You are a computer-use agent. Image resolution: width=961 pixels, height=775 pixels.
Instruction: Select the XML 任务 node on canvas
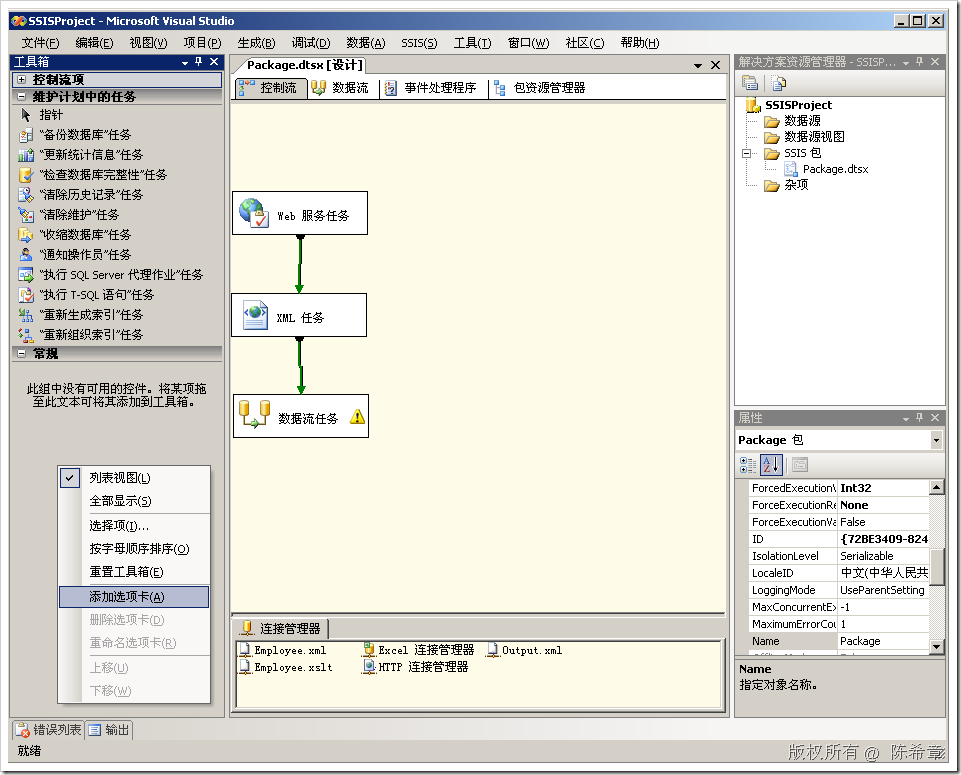[299, 315]
